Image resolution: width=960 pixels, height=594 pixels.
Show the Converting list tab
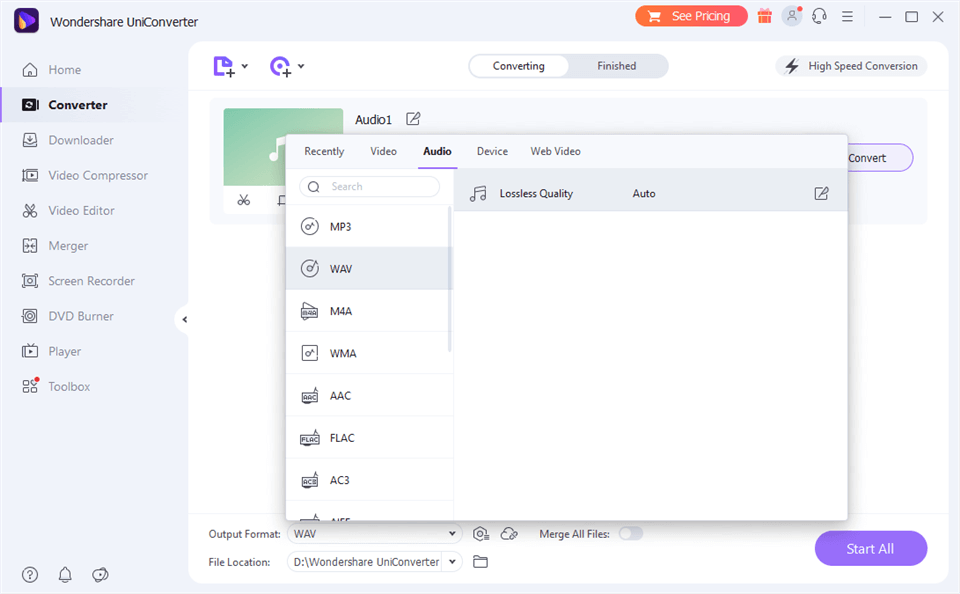[519, 66]
